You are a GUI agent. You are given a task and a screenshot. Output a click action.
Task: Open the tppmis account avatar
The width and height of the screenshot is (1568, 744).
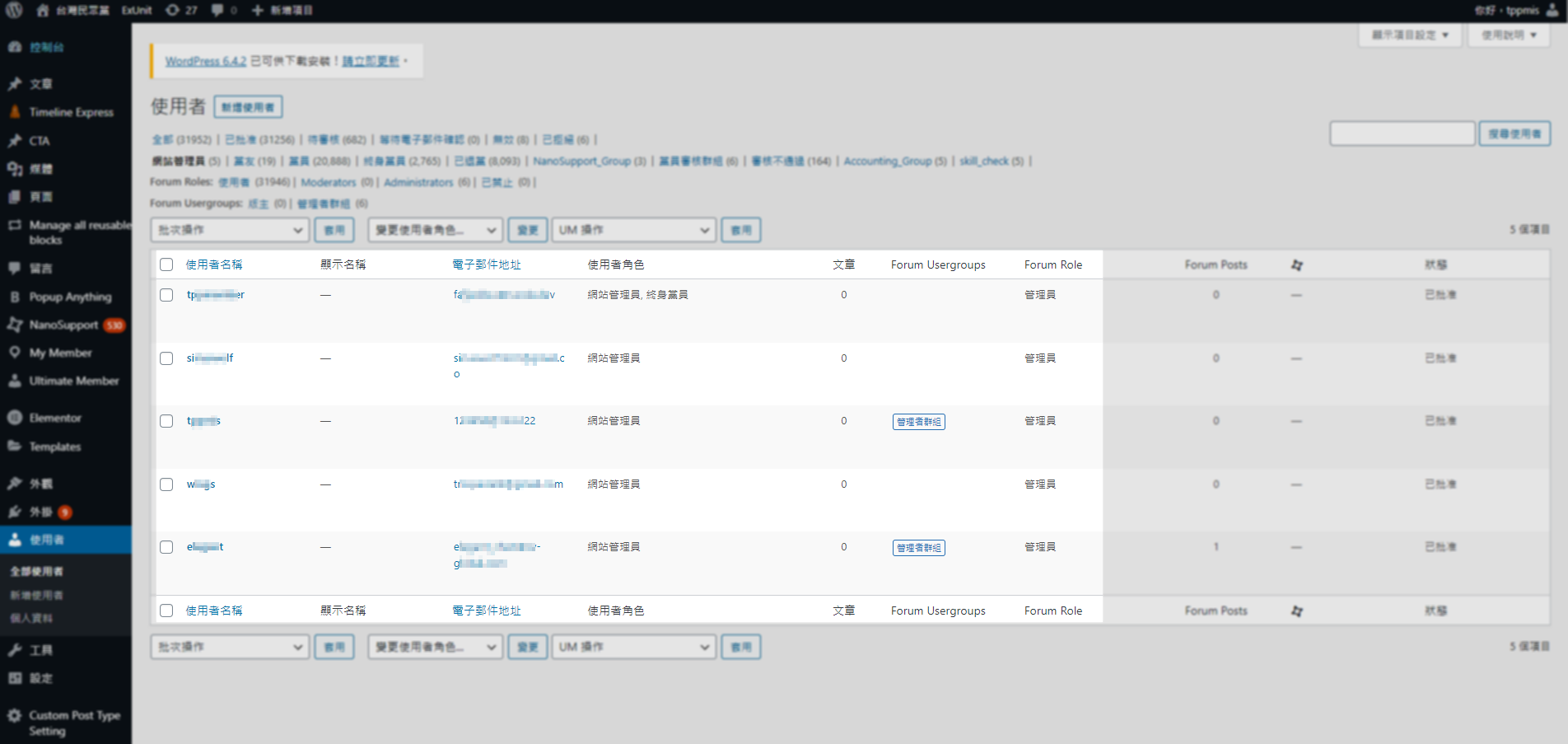click(1552, 10)
